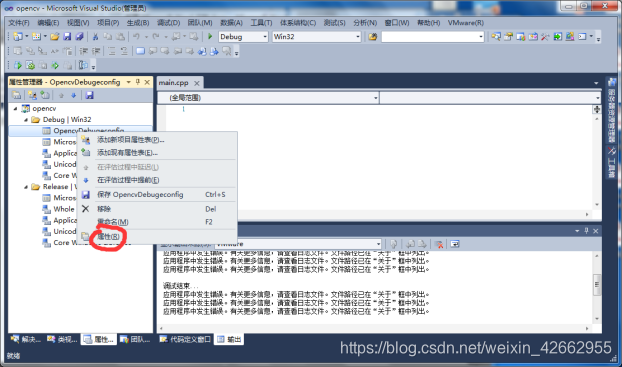The image size is (622, 367).
Task: Click the green Start Debugging arrow
Action: pos(210,37)
